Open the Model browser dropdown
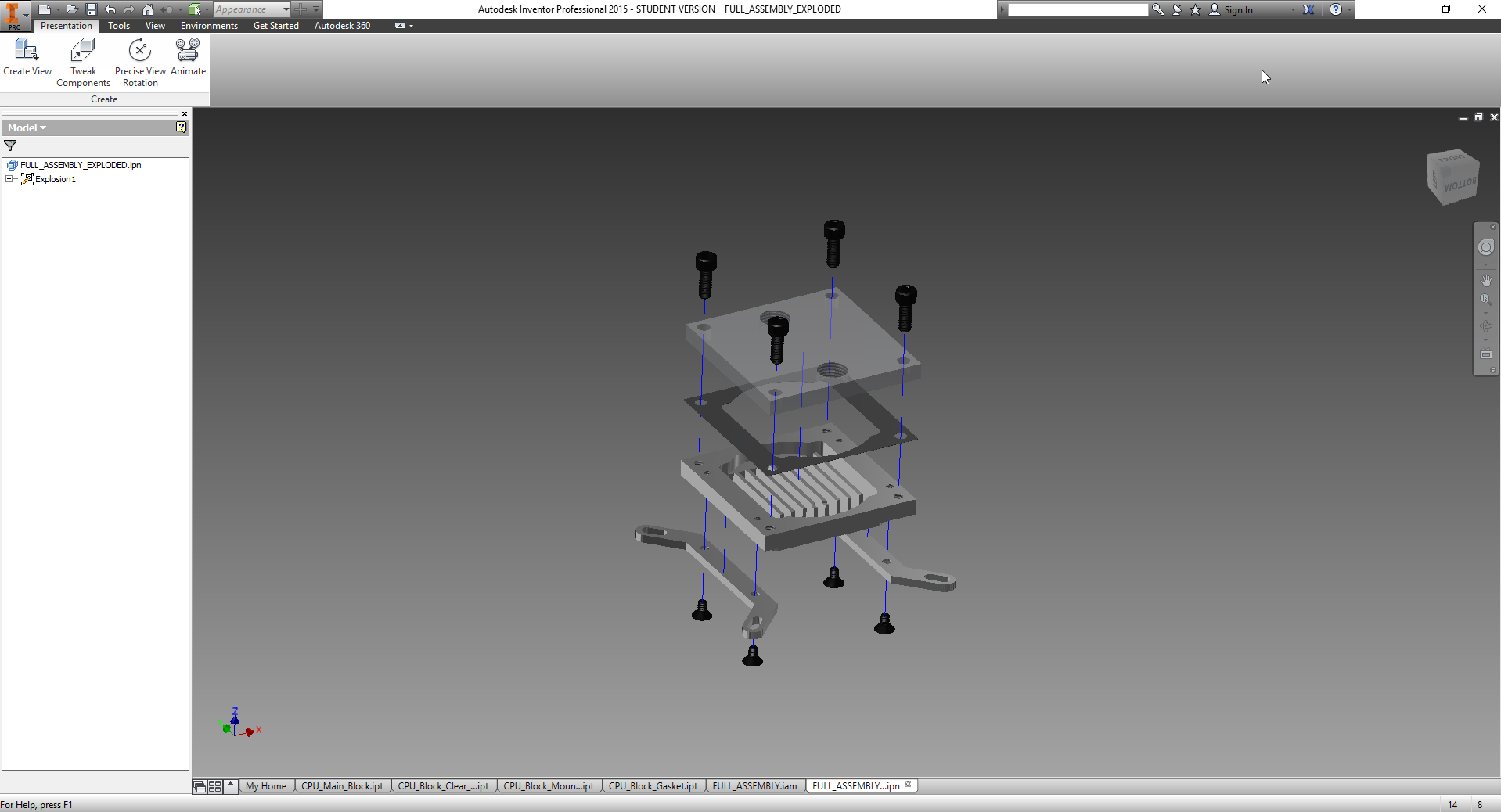 tap(27, 128)
